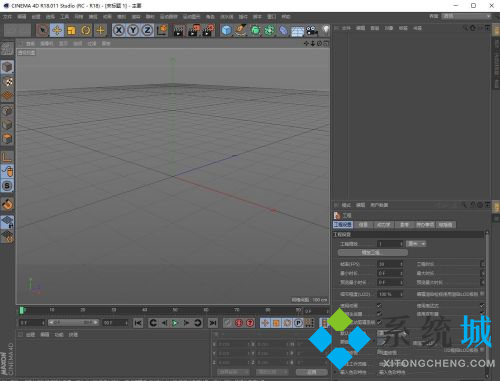Screen dimensions: 500x381
Task: Open the Material Manager's first menu
Action: (x=30, y=334)
